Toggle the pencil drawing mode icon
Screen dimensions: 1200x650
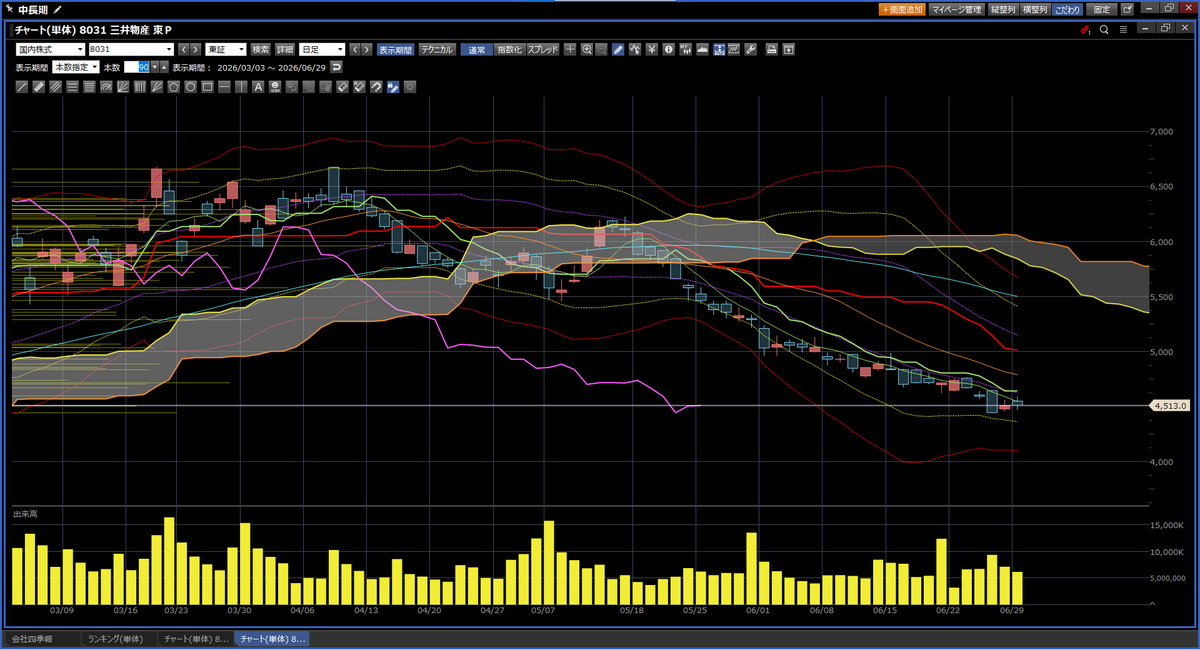(618, 49)
